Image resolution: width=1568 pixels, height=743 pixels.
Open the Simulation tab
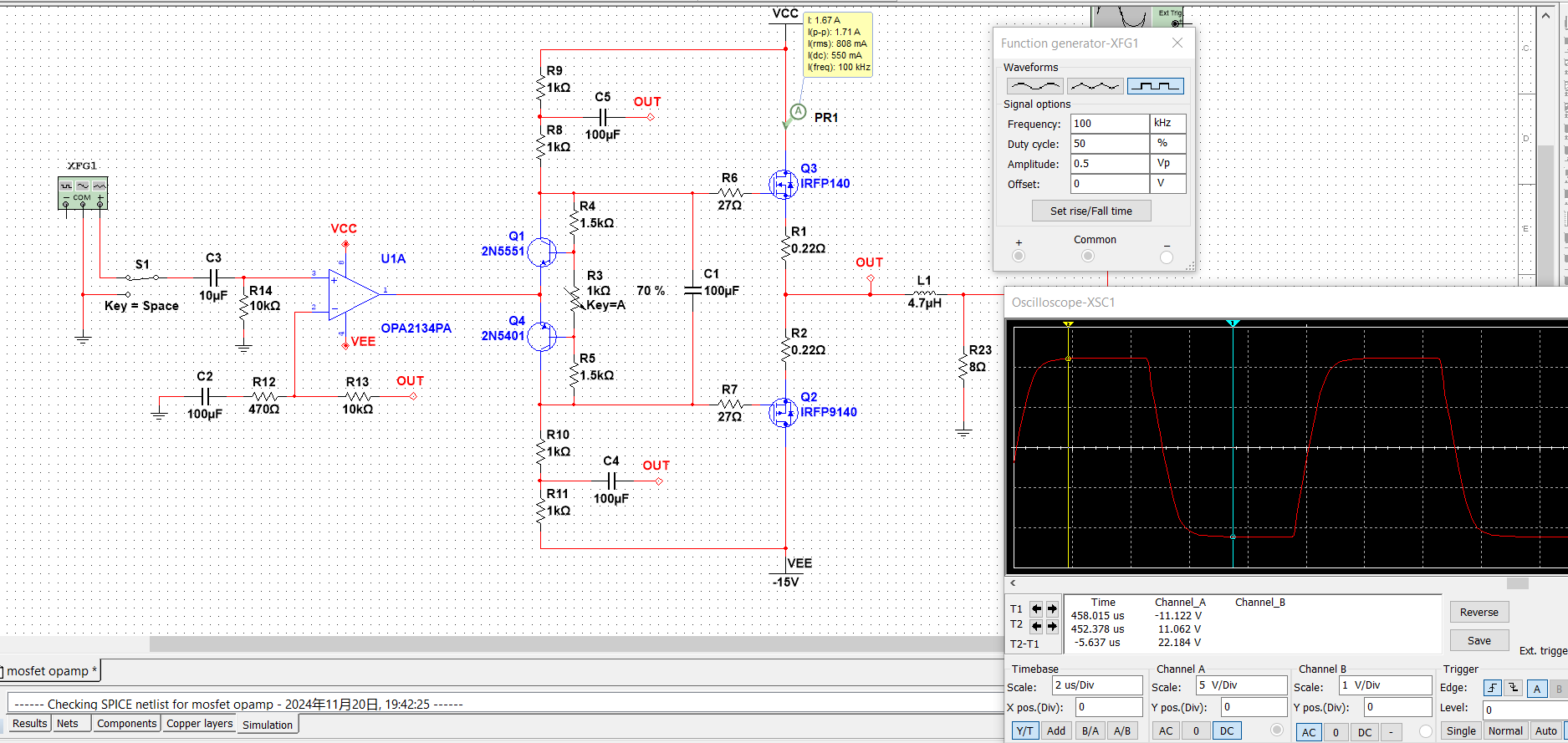pyautogui.click(x=268, y=725)
